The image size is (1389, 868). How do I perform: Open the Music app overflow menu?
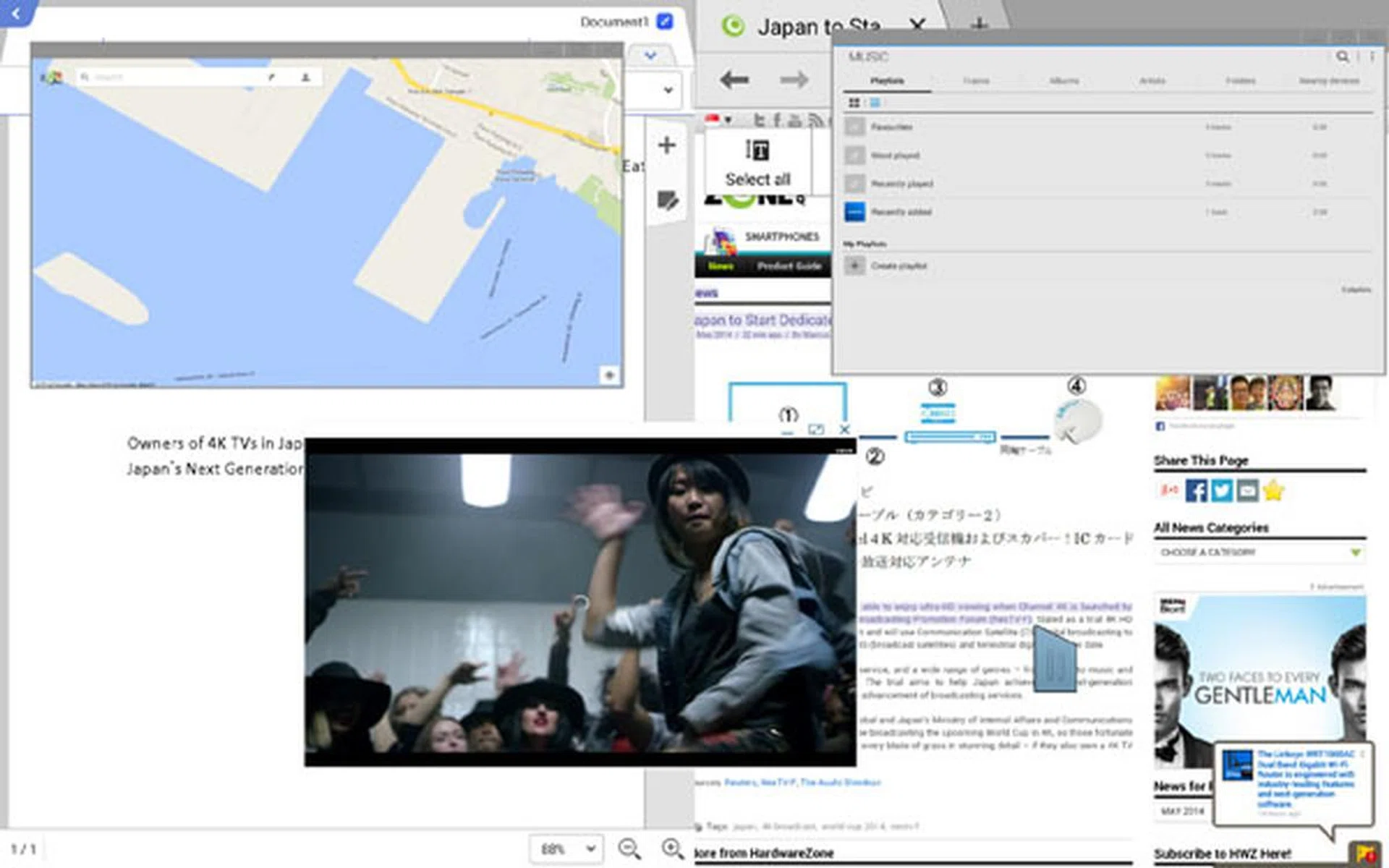[x=1371, y=56]
